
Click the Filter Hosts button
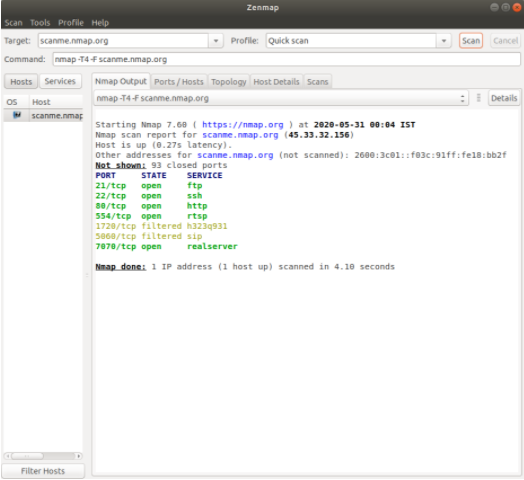coord(43,471)
